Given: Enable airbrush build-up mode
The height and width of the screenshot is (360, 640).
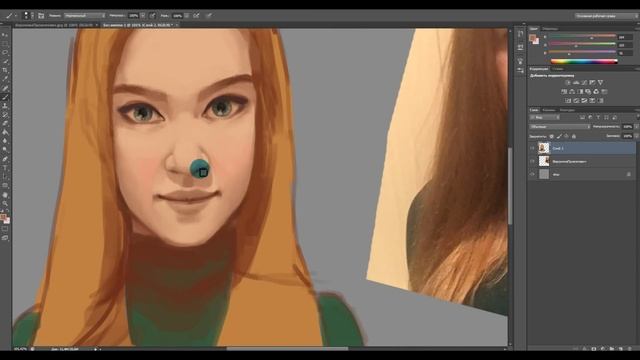Looking at the screenshot, I should (x=196, y=16).
